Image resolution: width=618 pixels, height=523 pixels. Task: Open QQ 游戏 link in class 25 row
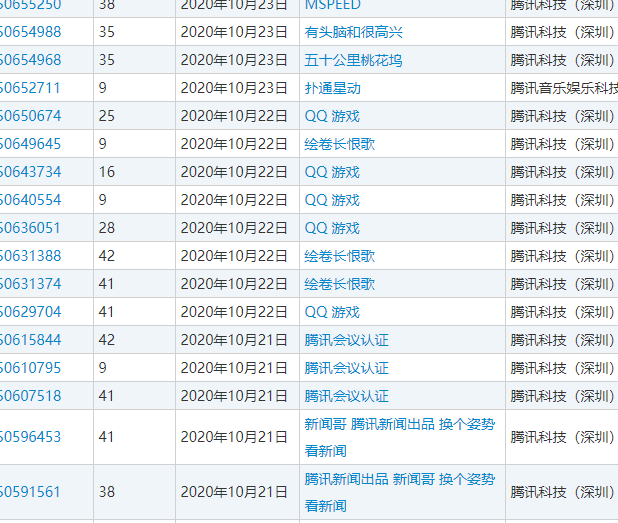[332, 116]
